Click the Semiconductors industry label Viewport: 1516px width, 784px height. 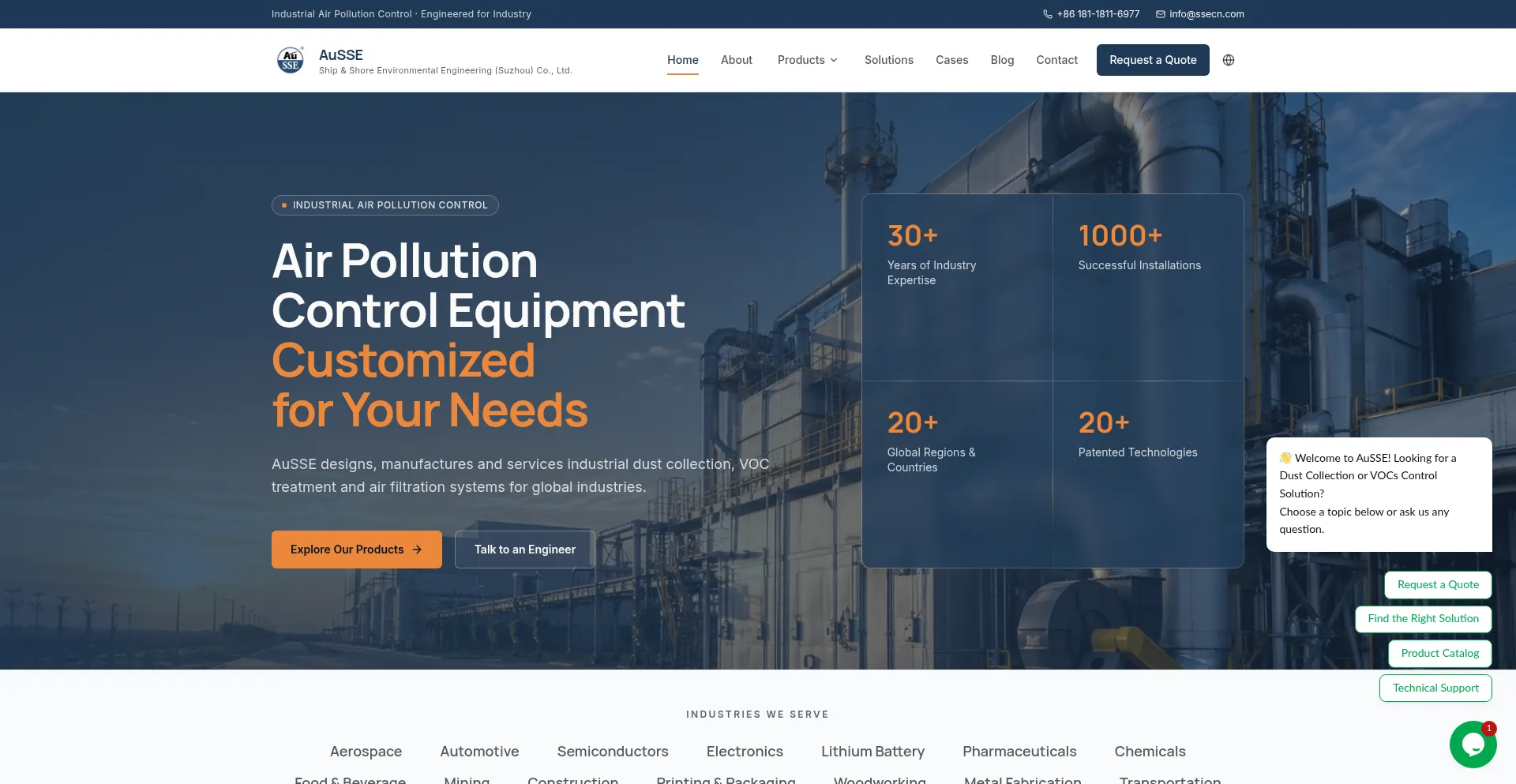(x=613, y=752)
